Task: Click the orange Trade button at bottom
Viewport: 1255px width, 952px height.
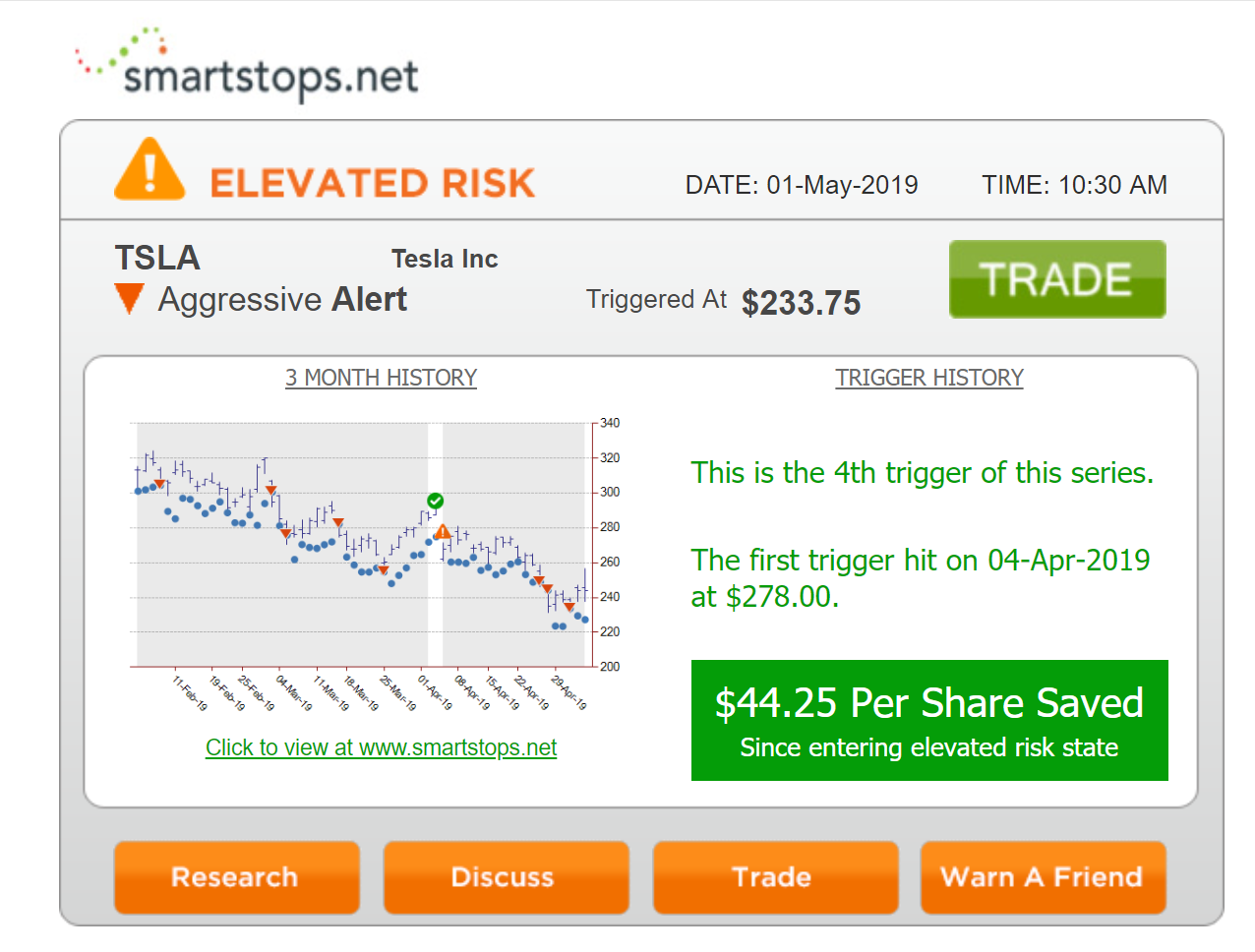Action: point(776,877)
